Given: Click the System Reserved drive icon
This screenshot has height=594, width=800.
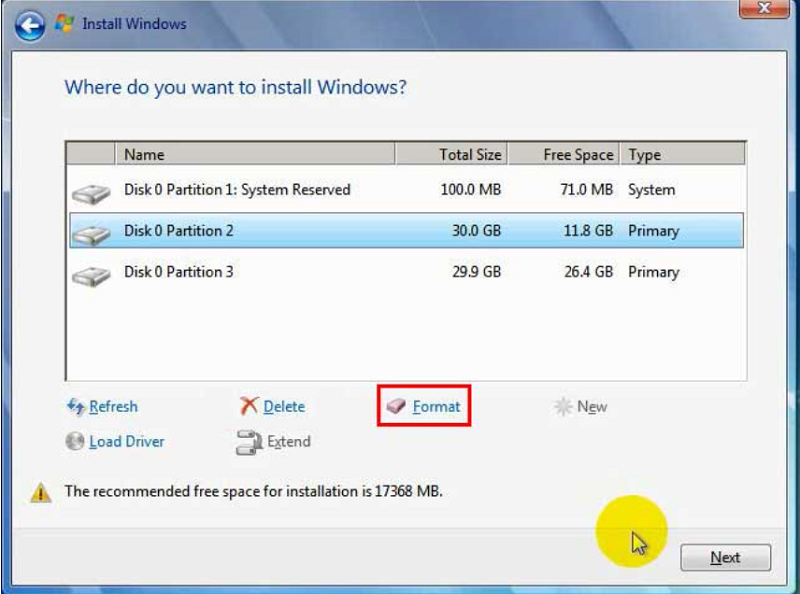Looking at the screenshot, I should 91,192.
